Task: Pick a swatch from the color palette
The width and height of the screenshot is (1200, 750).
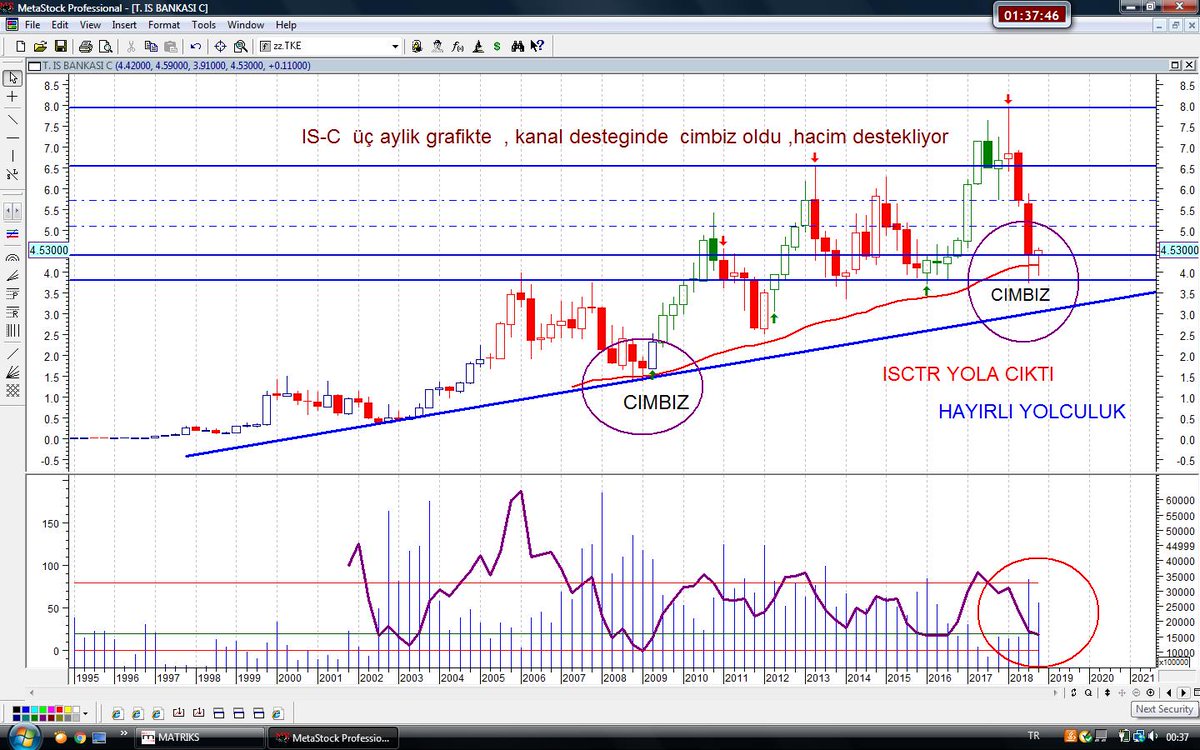Action: click(45, 714)
